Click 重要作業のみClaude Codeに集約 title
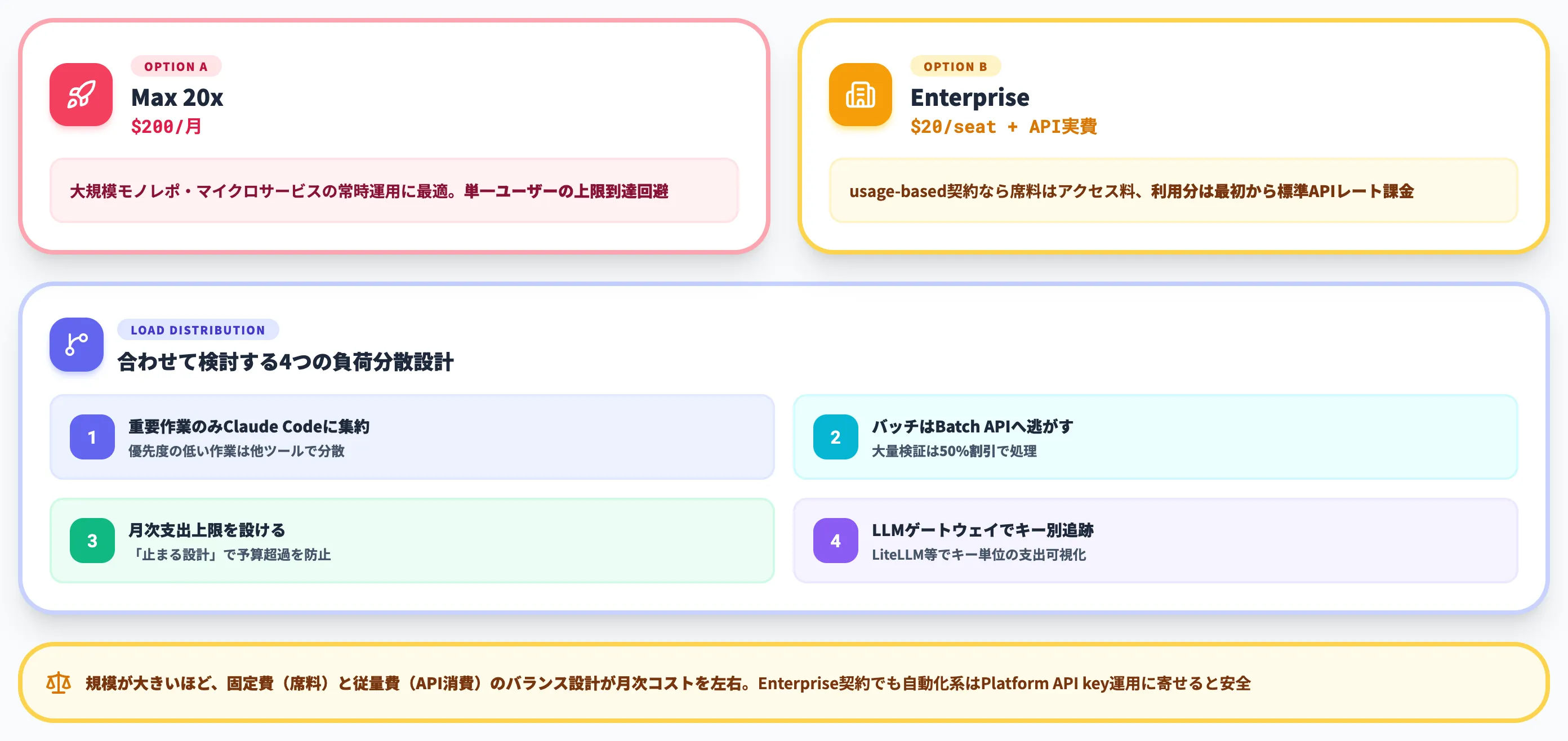 coord(249,426)
